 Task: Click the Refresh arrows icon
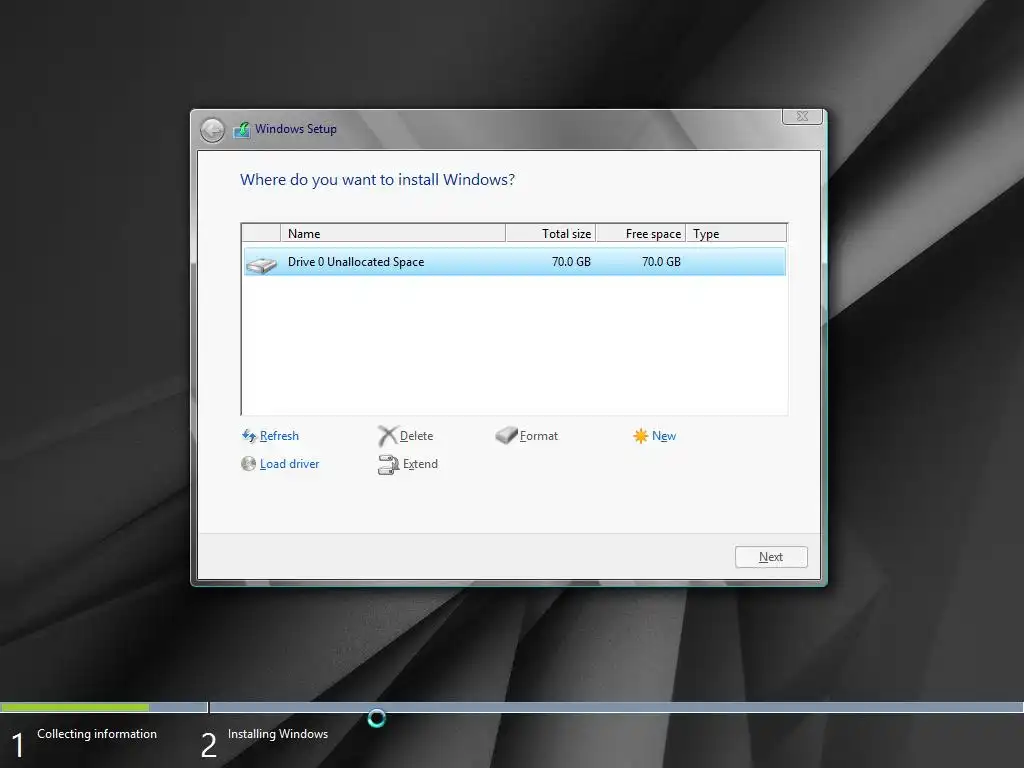[249, 436]
